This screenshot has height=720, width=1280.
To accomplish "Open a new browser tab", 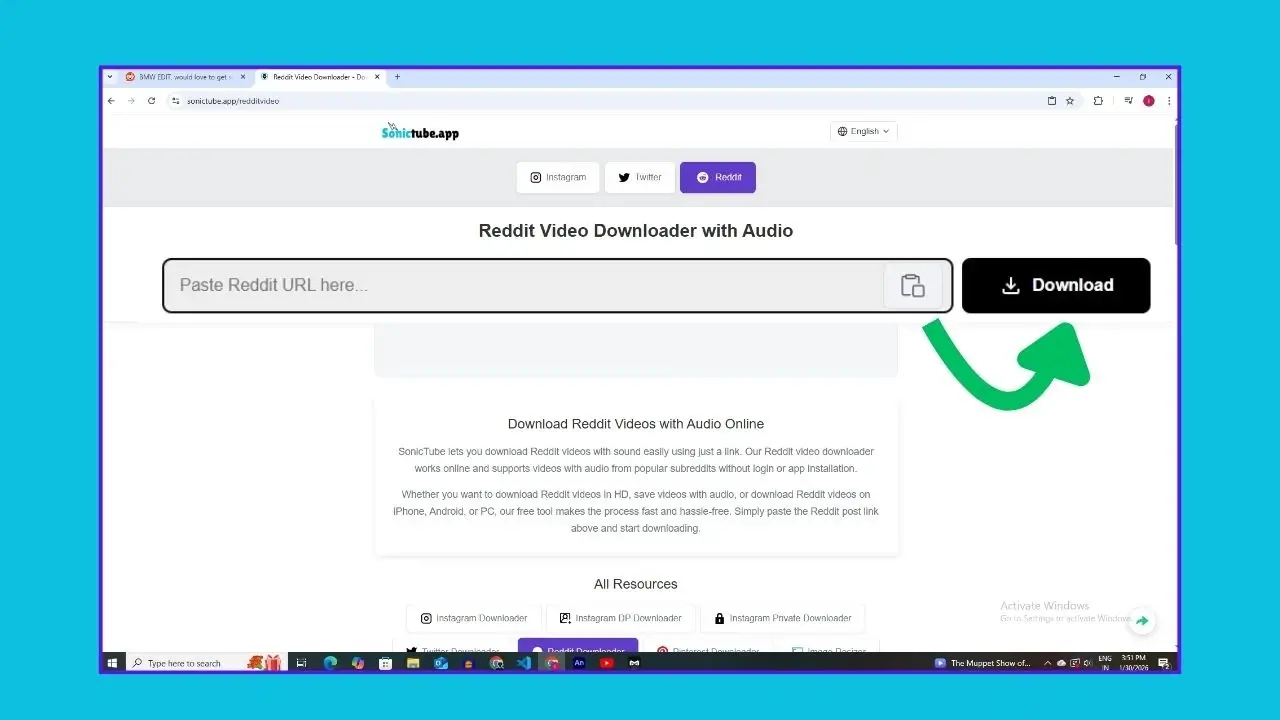I will [397, 77].
